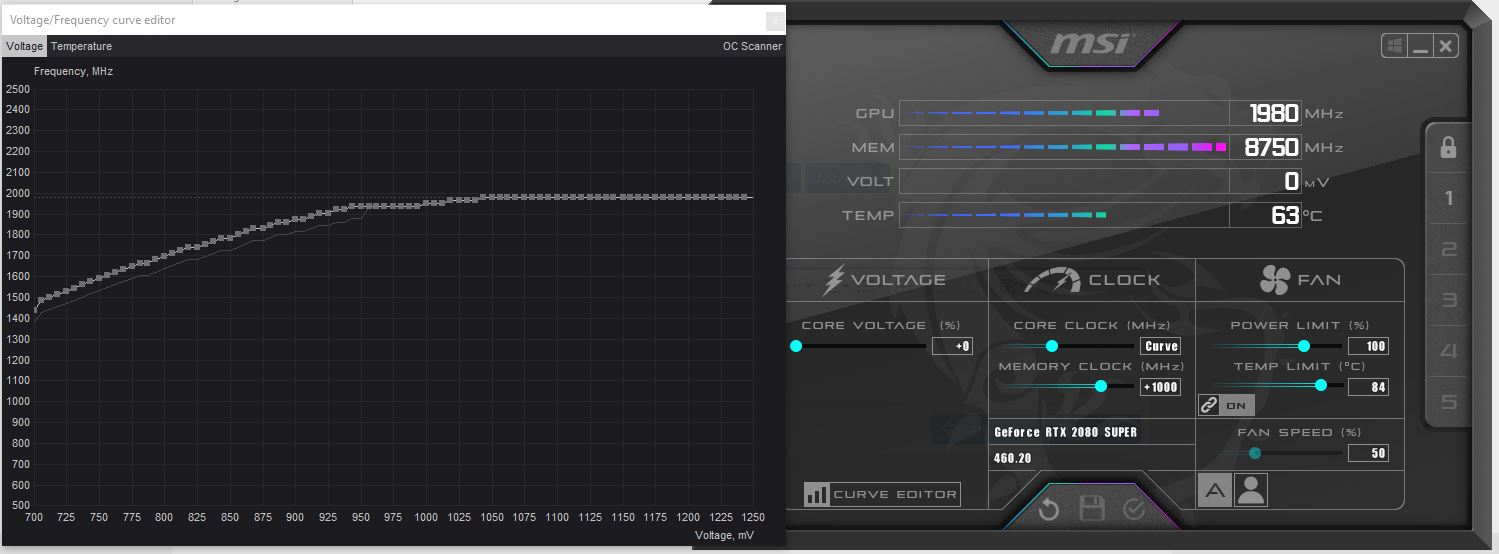Open OC Scanner in curve editor
The image size is (1499, 554).
pyautogui.click(x=752, y=46)
